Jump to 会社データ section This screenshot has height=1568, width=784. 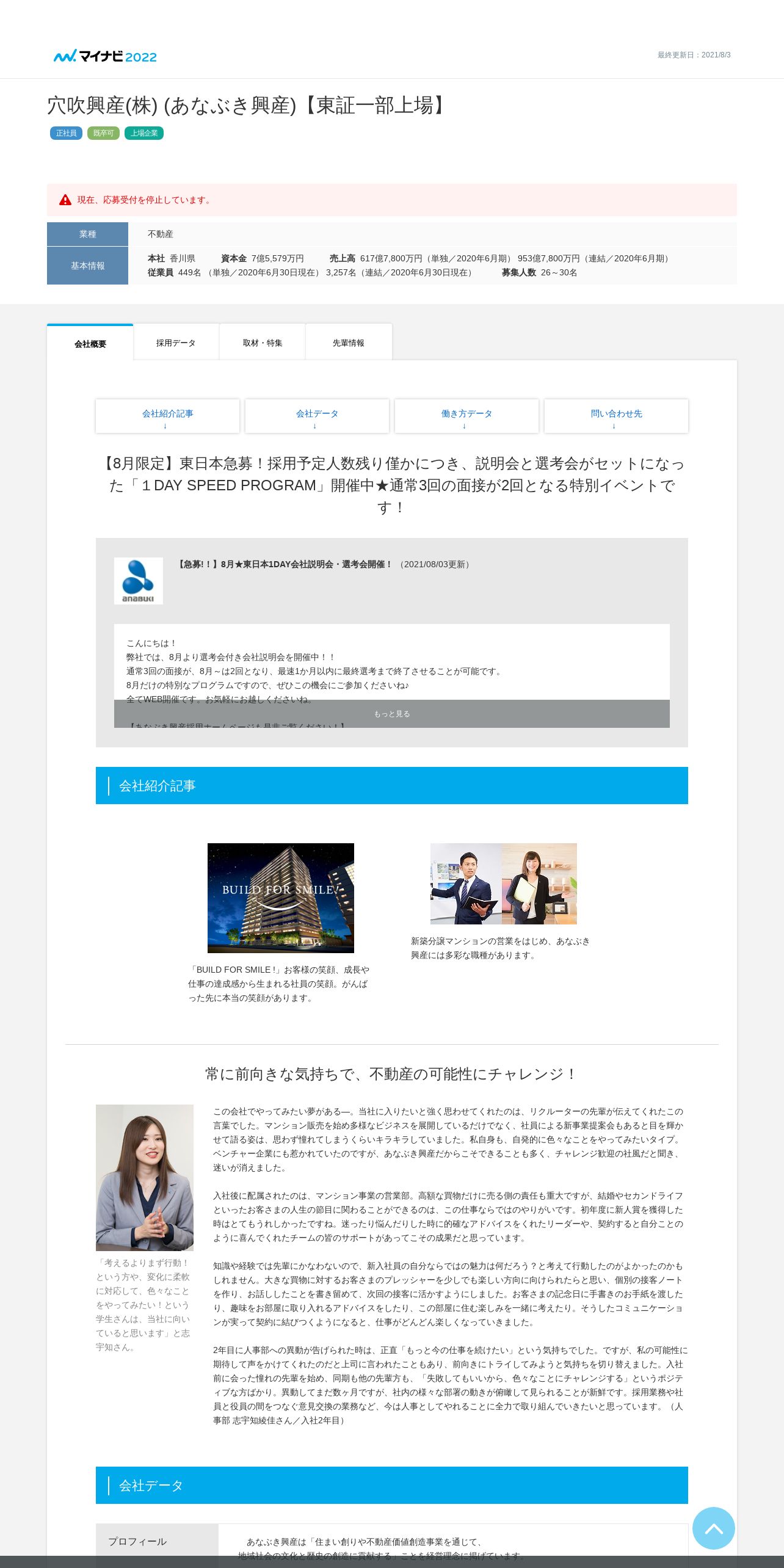tap(317, 416)
